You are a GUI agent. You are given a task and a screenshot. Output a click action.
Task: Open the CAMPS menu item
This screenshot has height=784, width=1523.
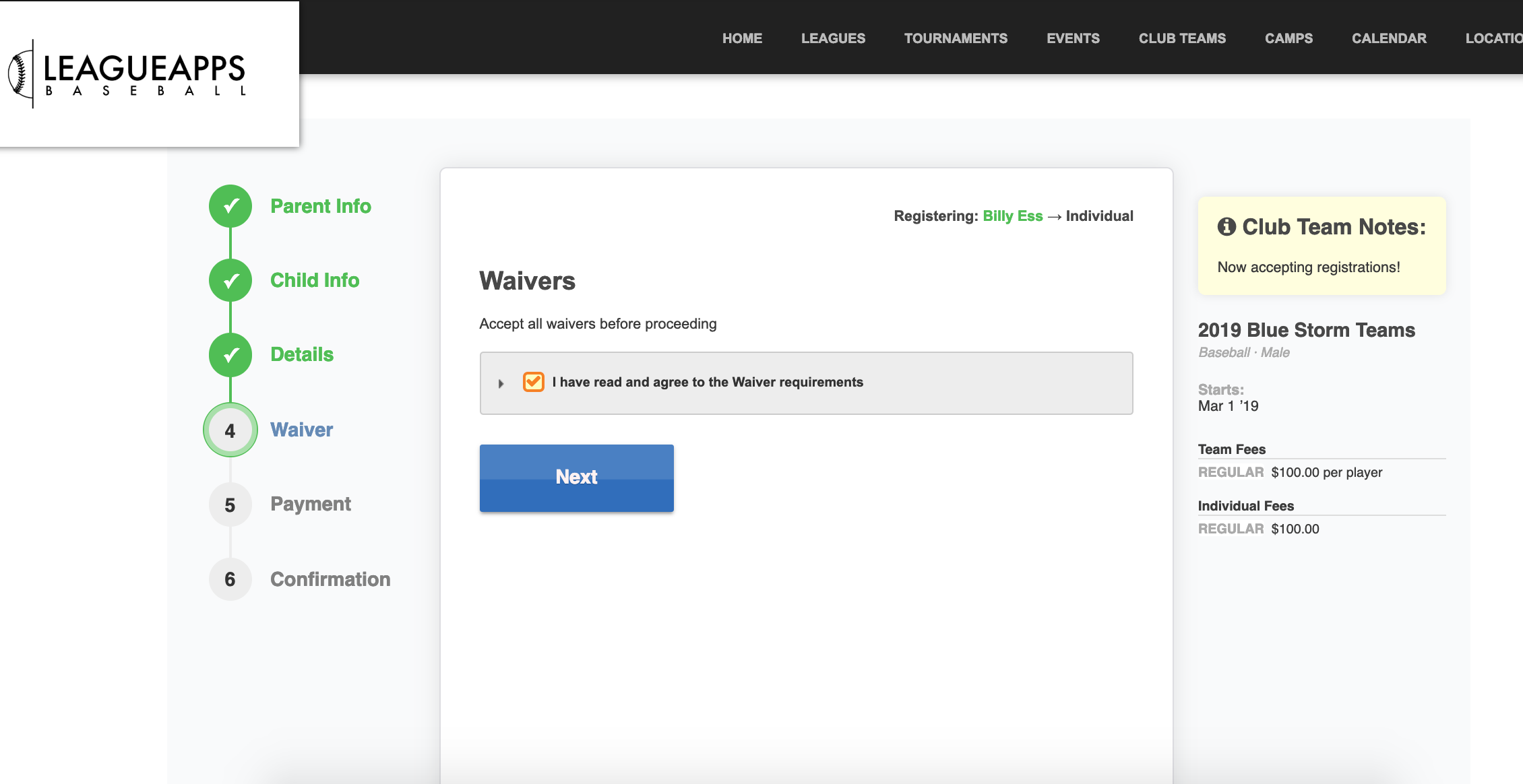tap(1288, 38)
